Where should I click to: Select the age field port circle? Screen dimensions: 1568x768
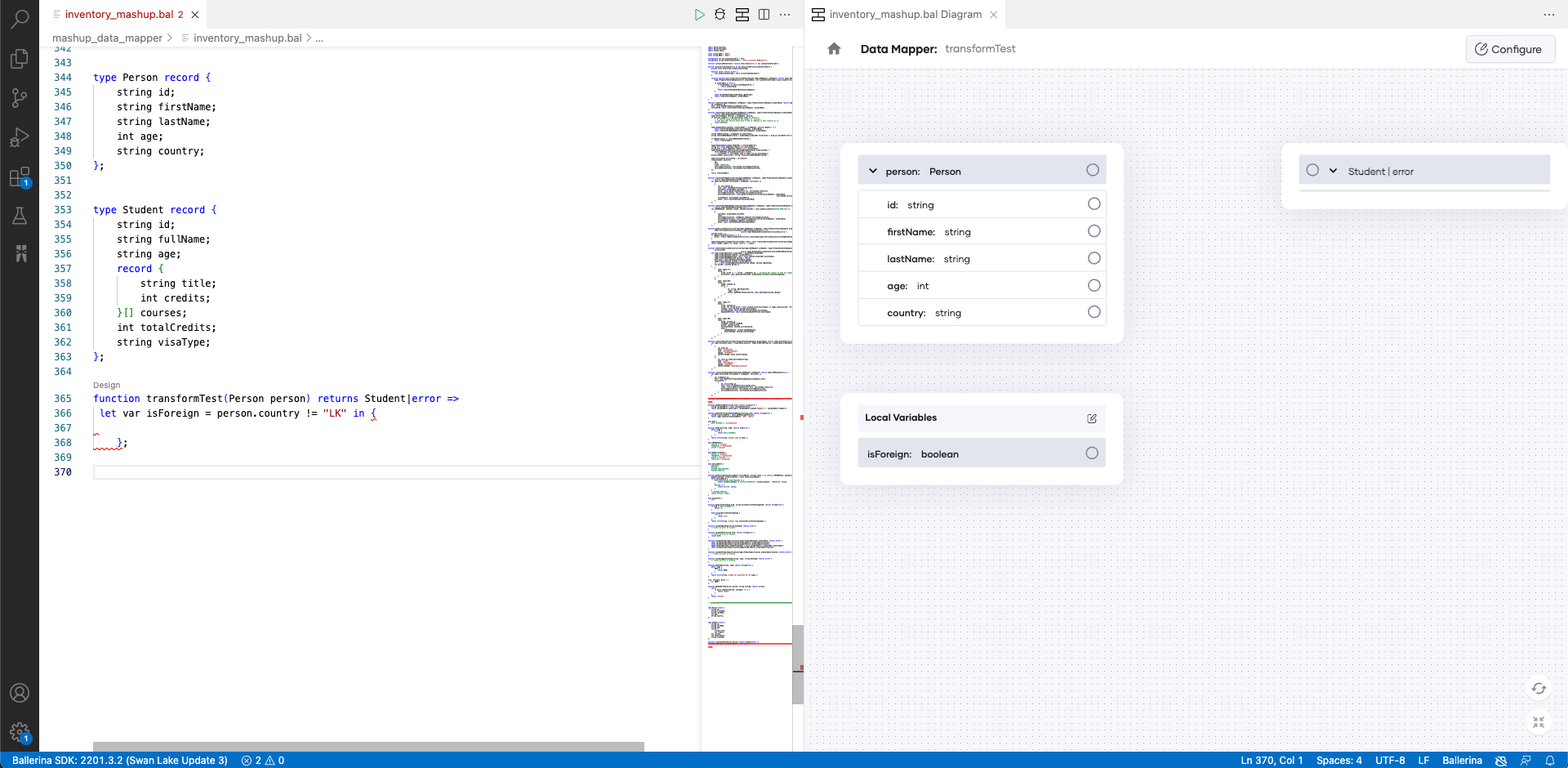pos(1094,285)
